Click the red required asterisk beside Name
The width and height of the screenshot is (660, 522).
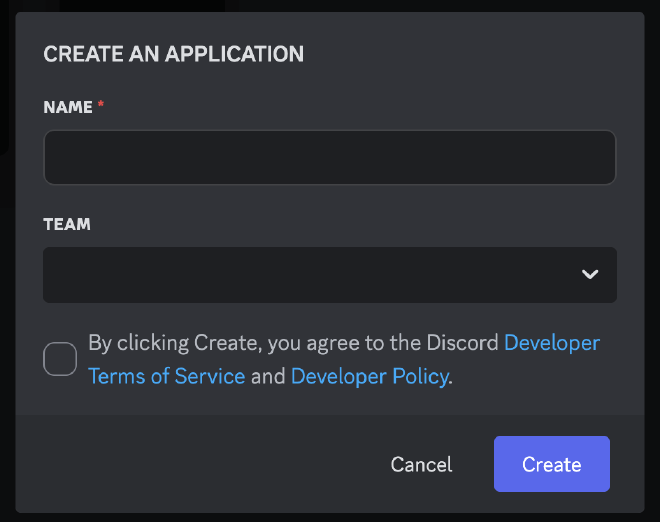coord(101,106)
